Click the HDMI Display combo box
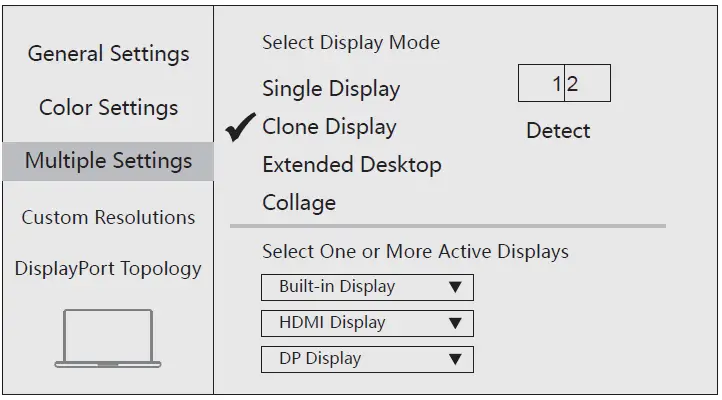Viewport: 722px width, 400px height. tap(350, 323)
